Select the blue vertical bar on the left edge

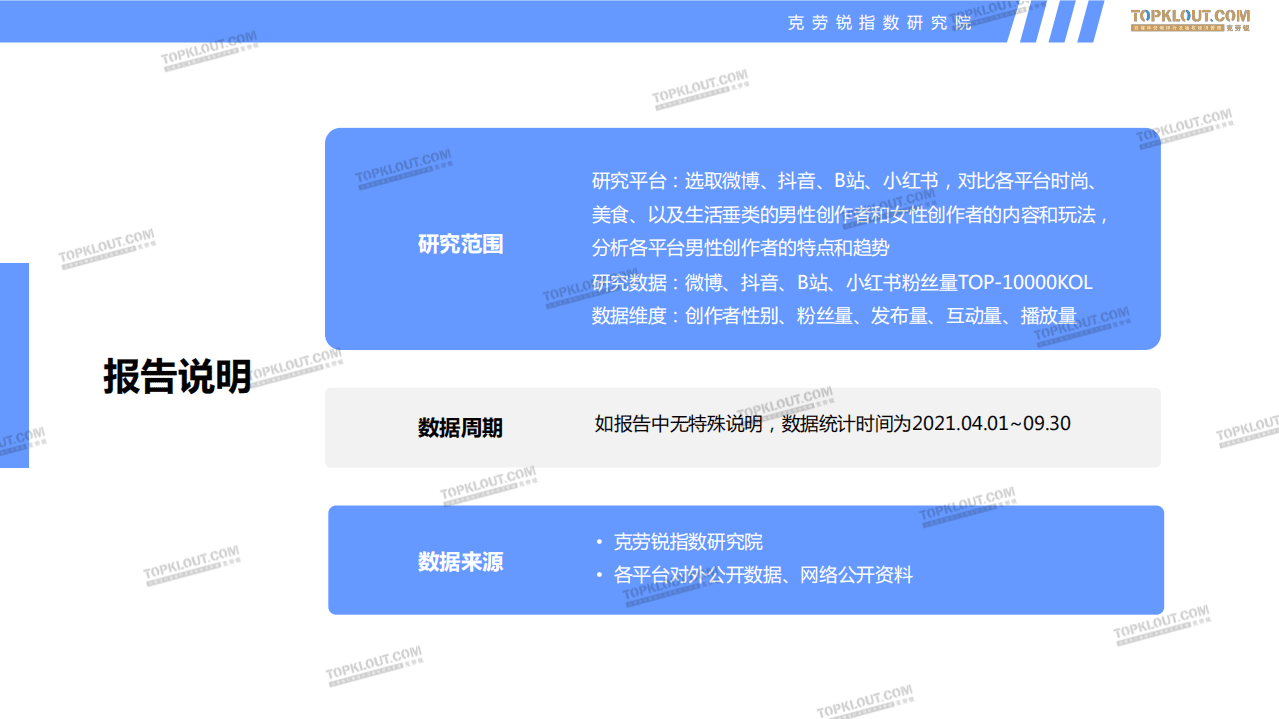(x=14, y=367)
